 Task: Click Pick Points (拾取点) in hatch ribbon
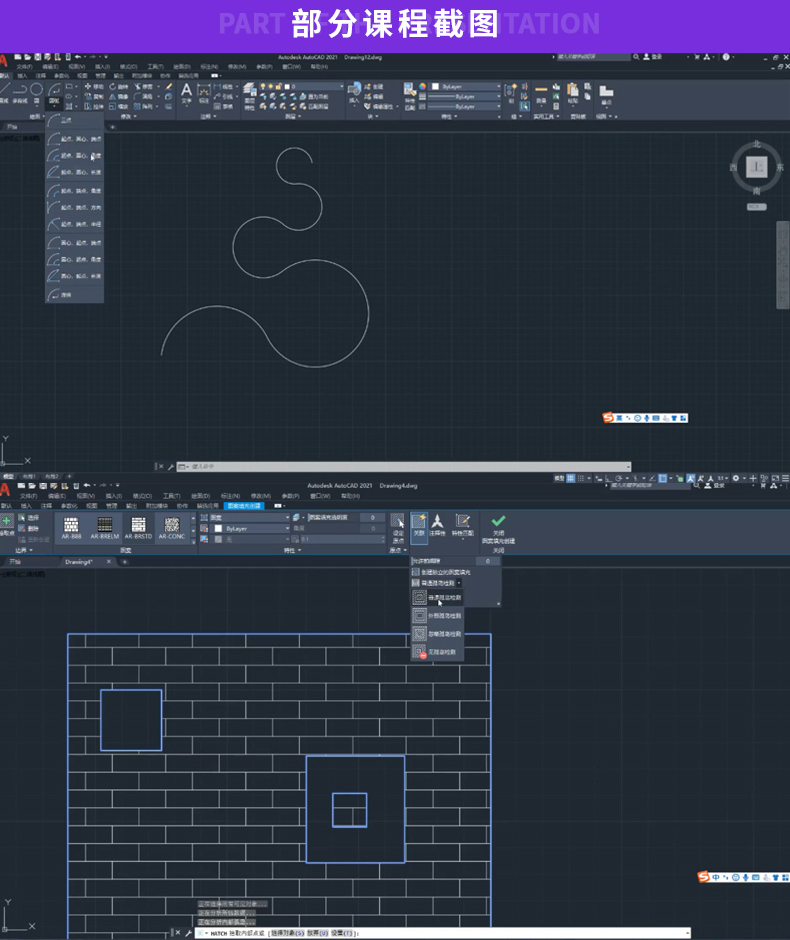point(7,522)
